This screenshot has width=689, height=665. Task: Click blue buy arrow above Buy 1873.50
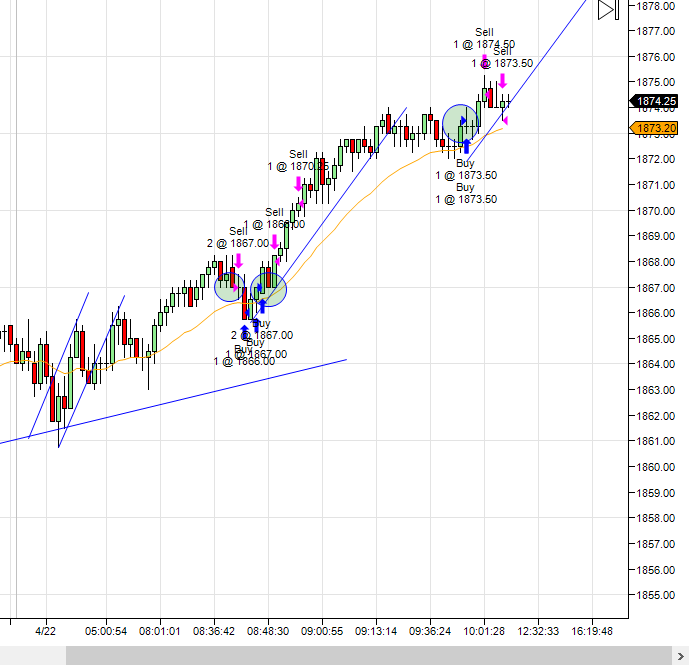[x=467, y=146]
